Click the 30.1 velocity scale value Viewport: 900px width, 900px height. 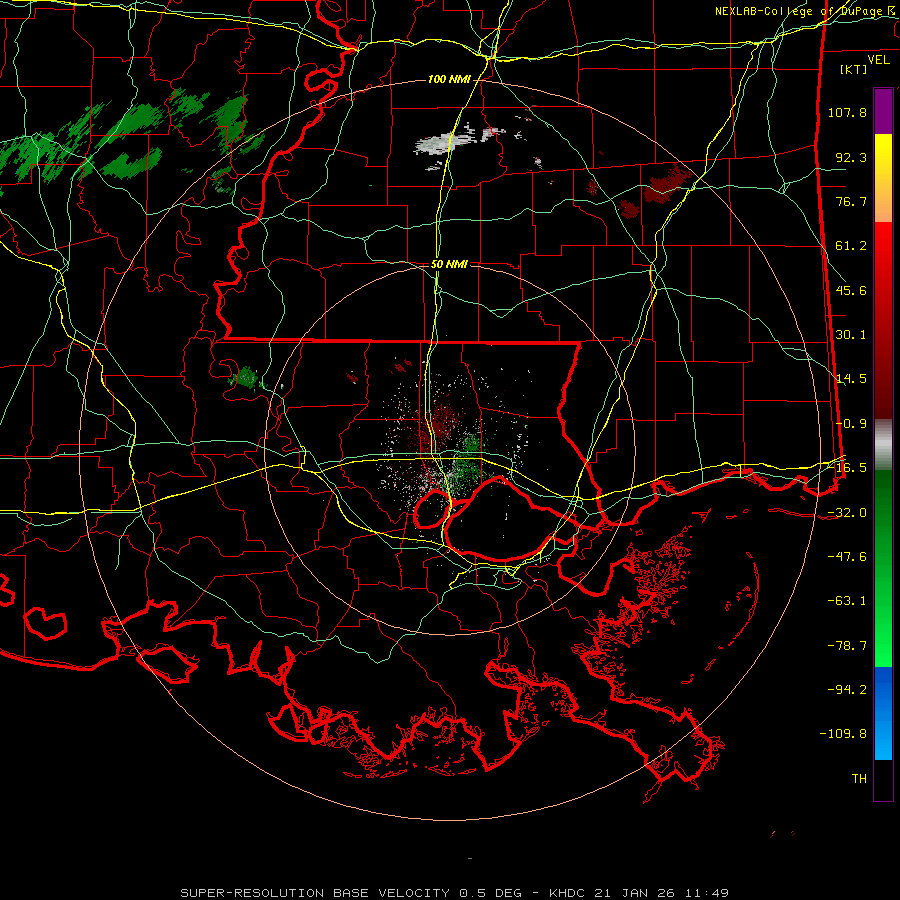click(x=851, y=335)
